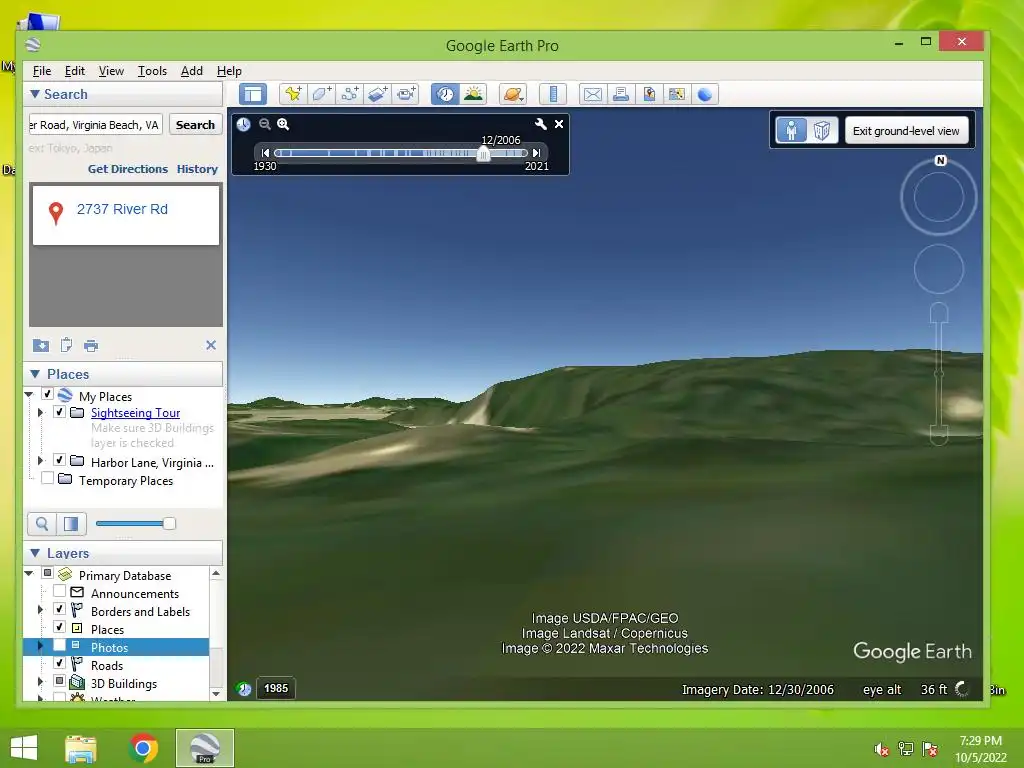Add a new placemark
This screenshot has height=768, width=1024.
[x=293, y=94]
